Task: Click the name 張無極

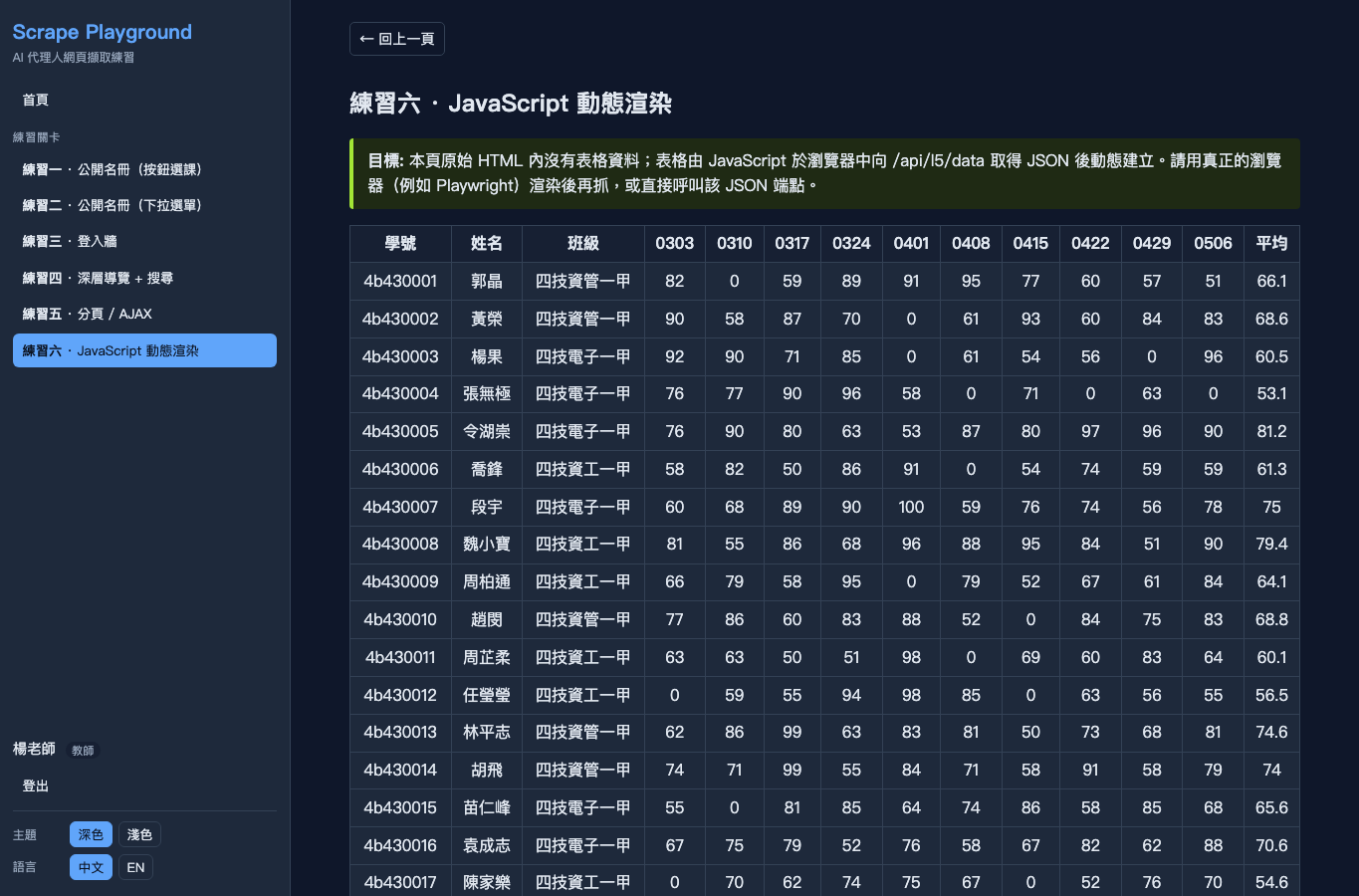Action: (487, 393)
